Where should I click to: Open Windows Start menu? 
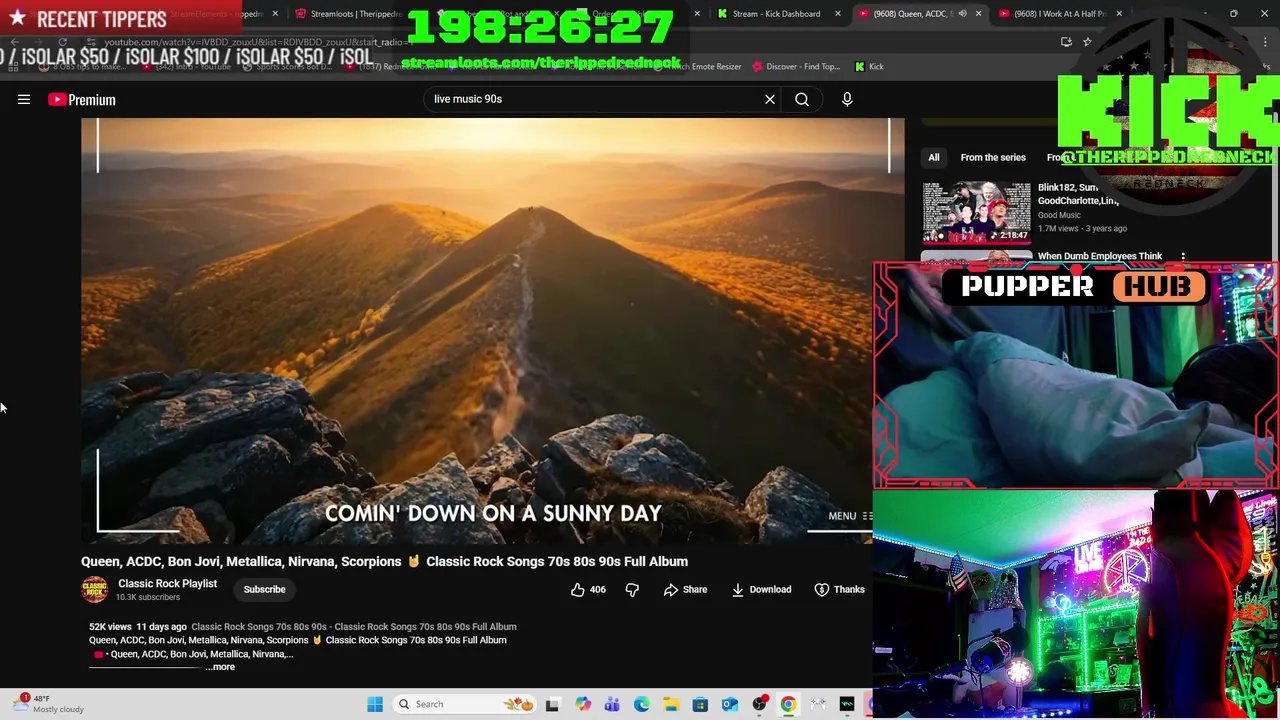(x=375, y=704)
